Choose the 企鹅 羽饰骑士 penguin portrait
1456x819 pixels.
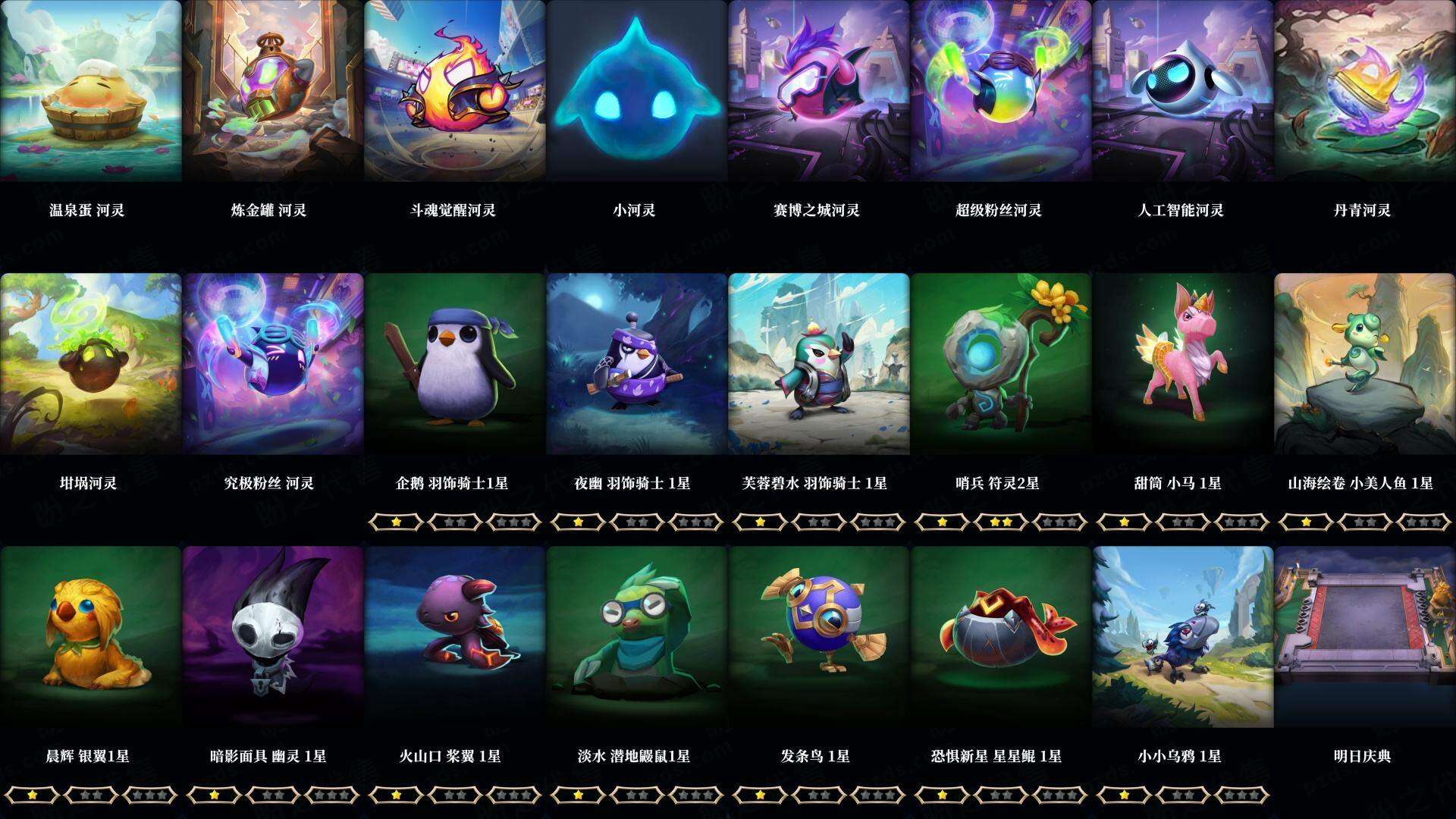(x=455, y=364)
